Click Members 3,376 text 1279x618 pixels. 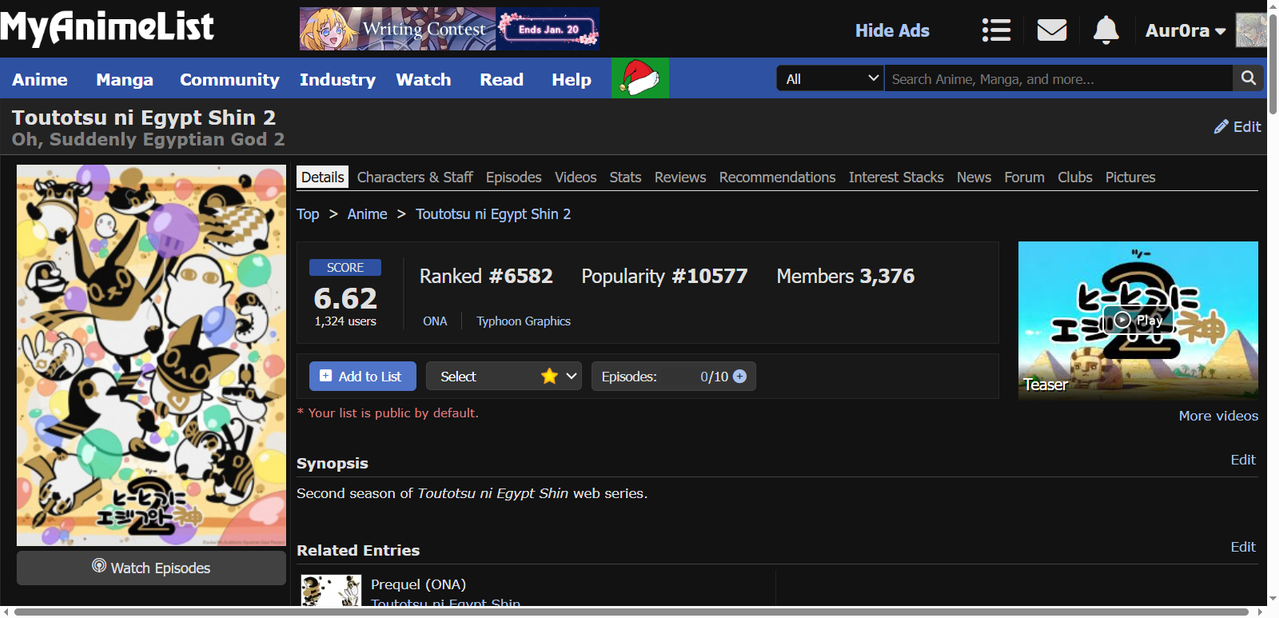coord(846,276)
